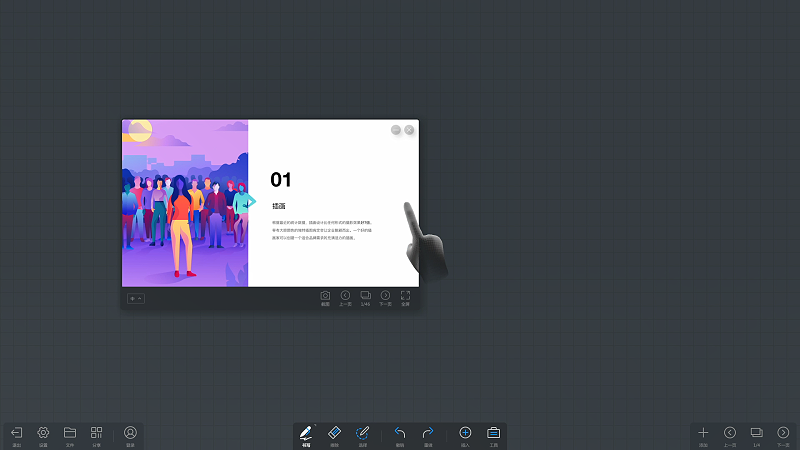
Task: Go to previous whiteboard page
Action: [x=730, y=434]
